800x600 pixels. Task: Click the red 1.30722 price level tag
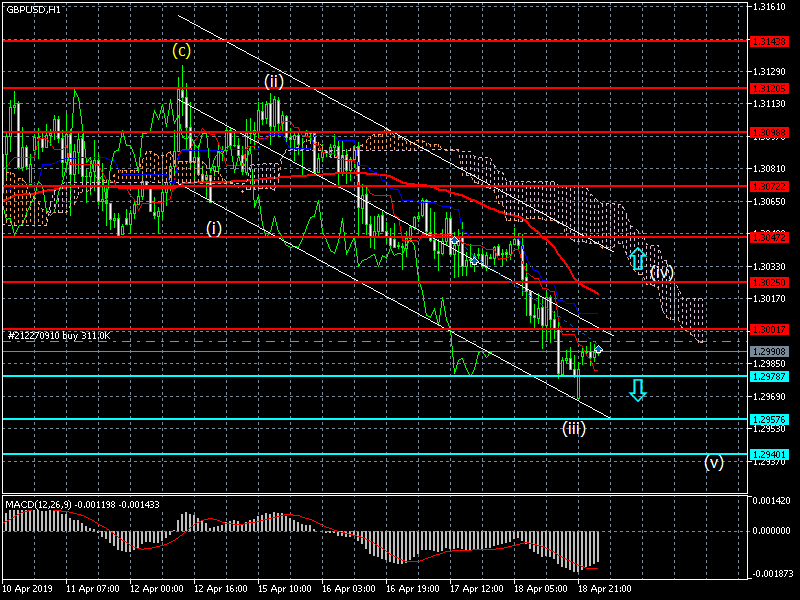[769, 187]
